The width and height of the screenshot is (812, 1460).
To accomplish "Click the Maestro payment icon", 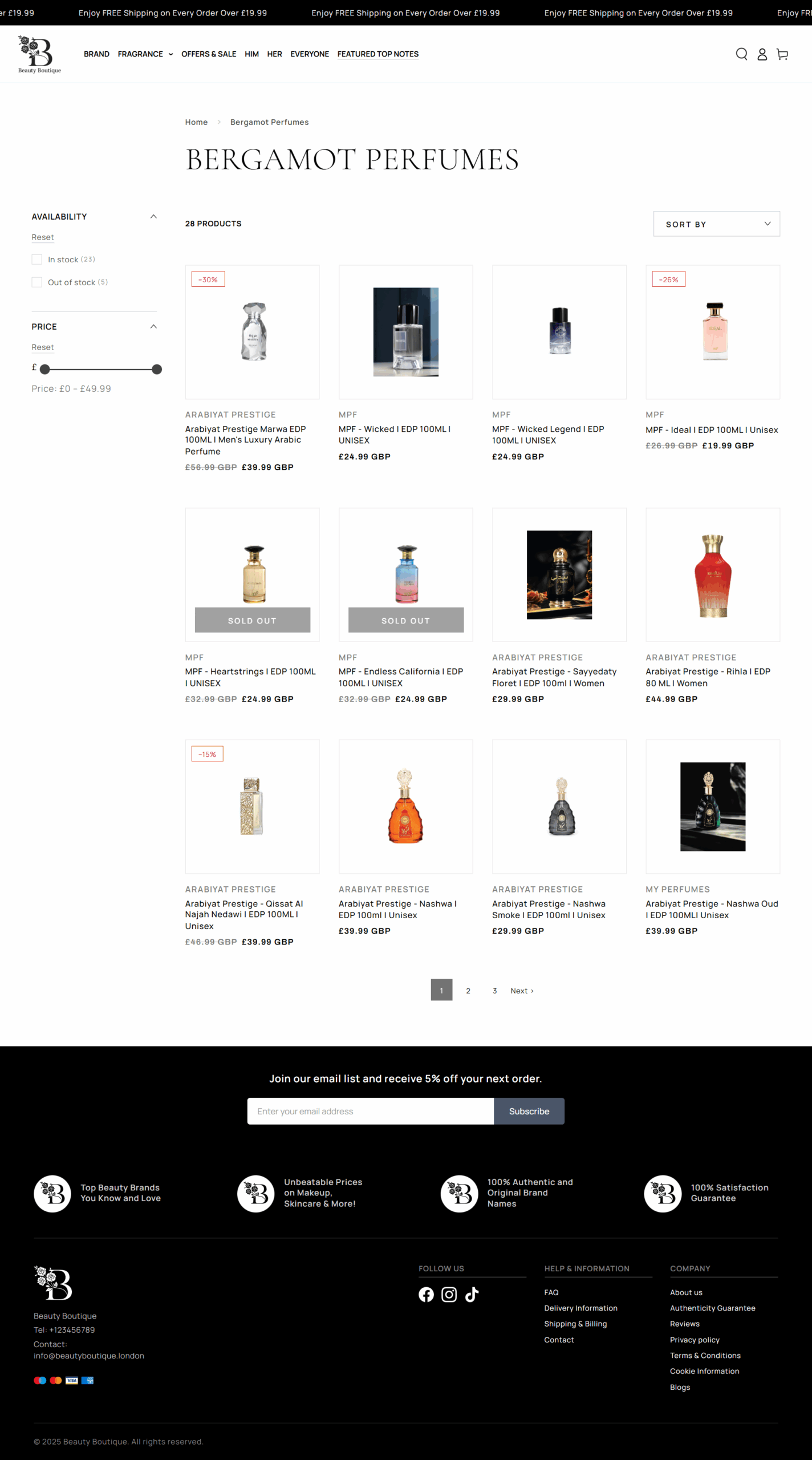I will tap(40, 1380).
